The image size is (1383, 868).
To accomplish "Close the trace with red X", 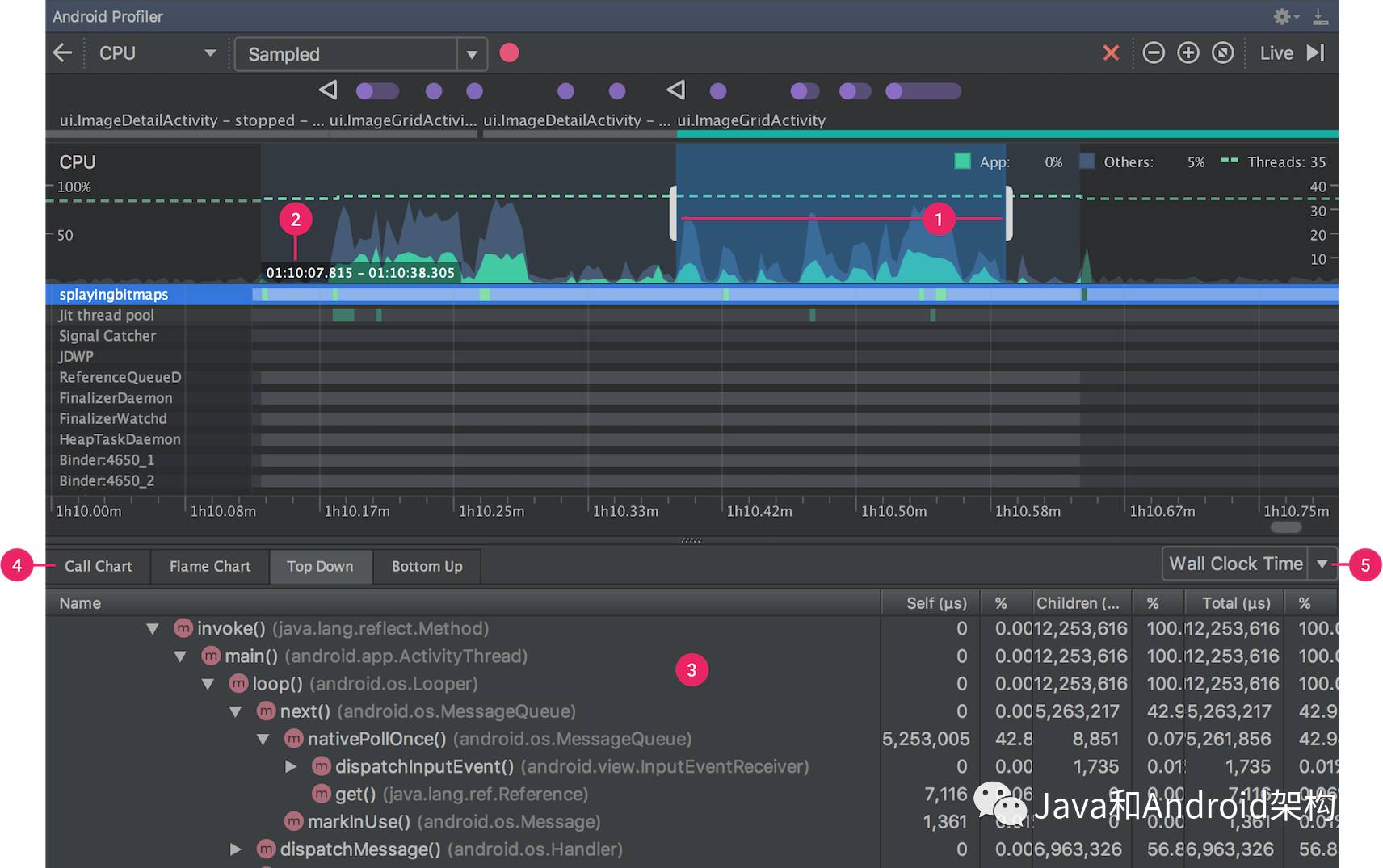I will [x=1111, y=53].
